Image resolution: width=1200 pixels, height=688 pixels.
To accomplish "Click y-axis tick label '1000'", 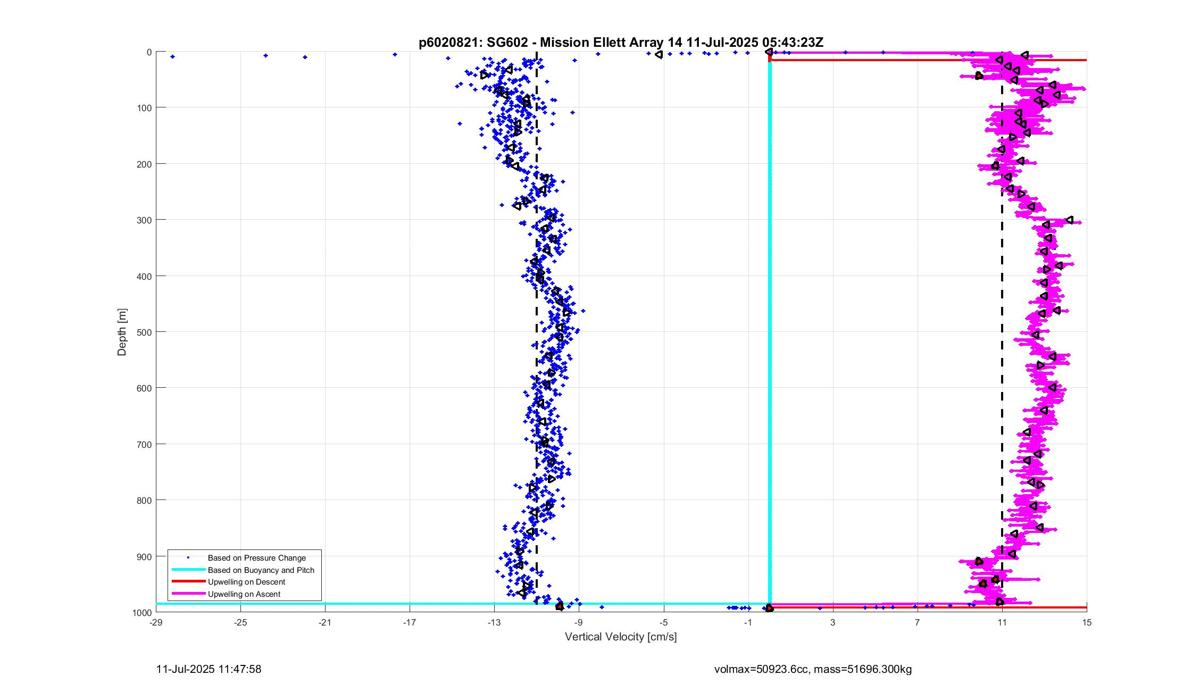I will pyautogui.click(x=141, y=612).
